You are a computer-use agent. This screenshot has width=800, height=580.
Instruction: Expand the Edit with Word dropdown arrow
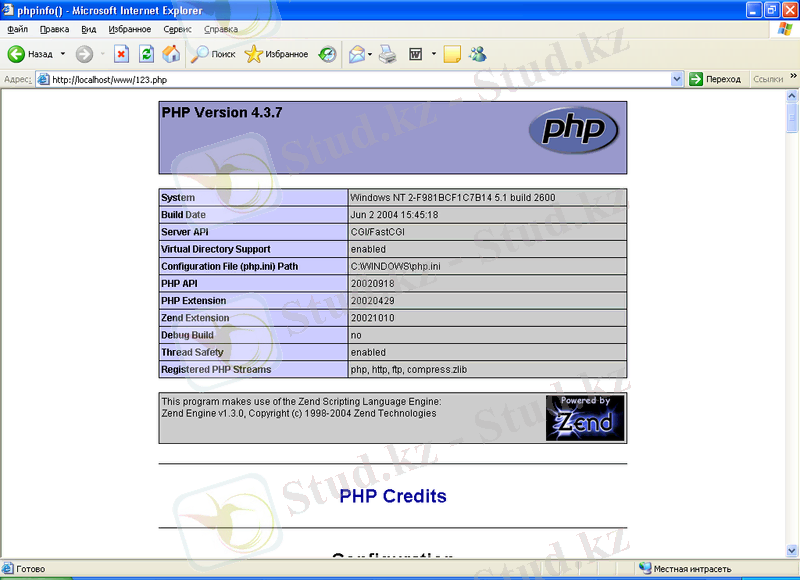coord(433,54)
